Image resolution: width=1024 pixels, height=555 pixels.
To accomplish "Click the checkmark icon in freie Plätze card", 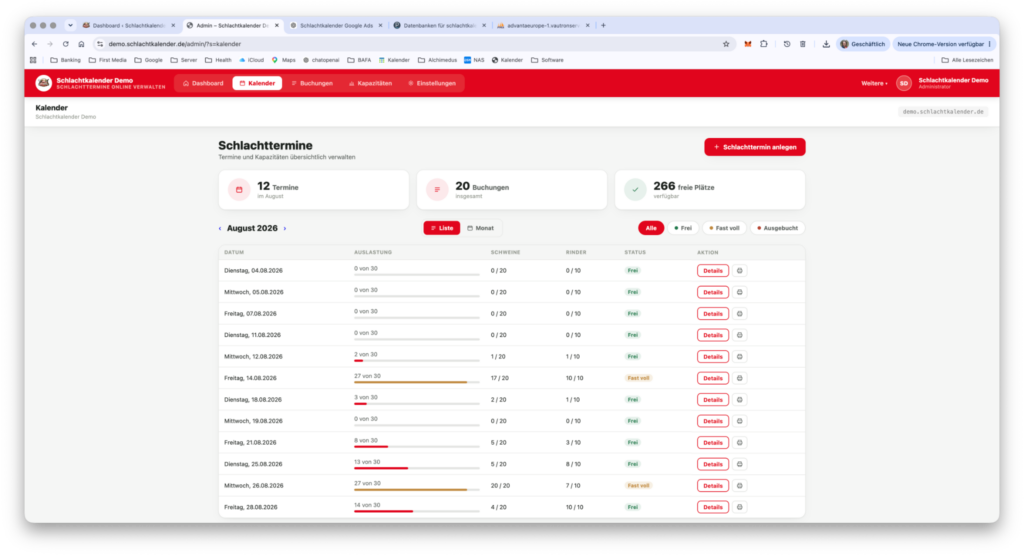I will pos(635,189).
